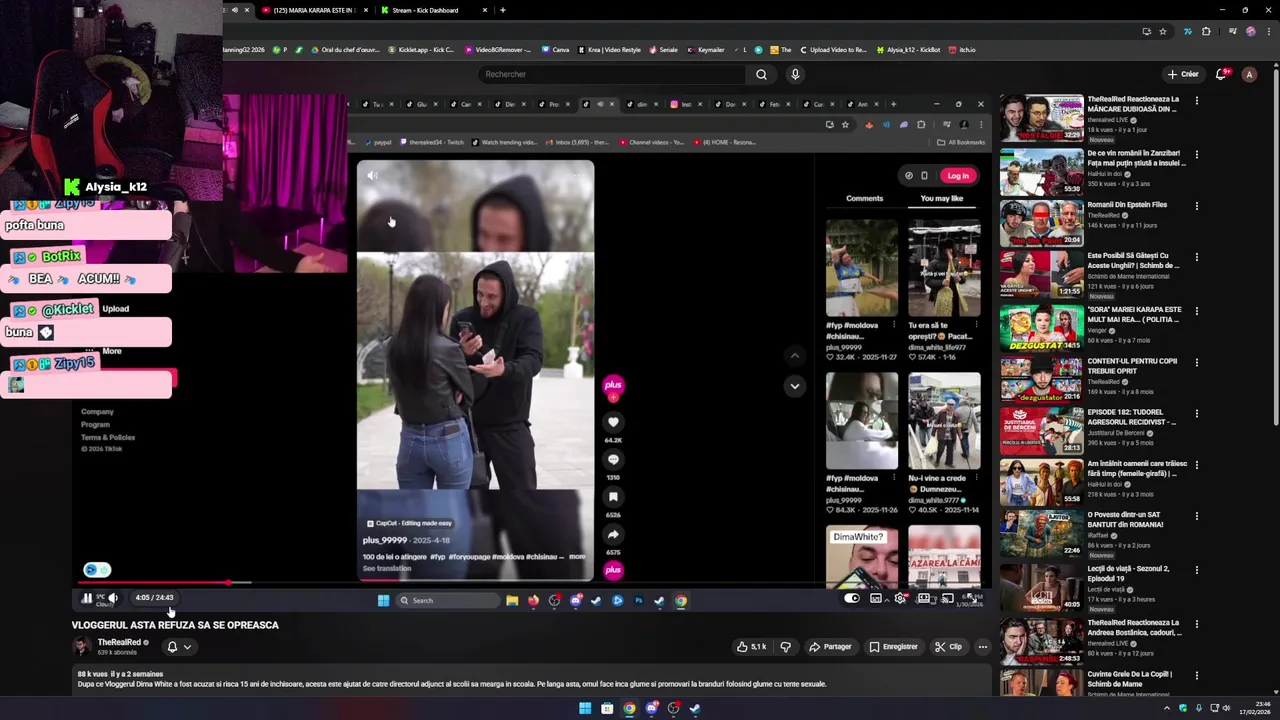Switch to Stream - Kick Dashboard tab
Image resolution: width=1280 pixels, height=720 pixels.
pyautogui.click(x=435, y=10)
